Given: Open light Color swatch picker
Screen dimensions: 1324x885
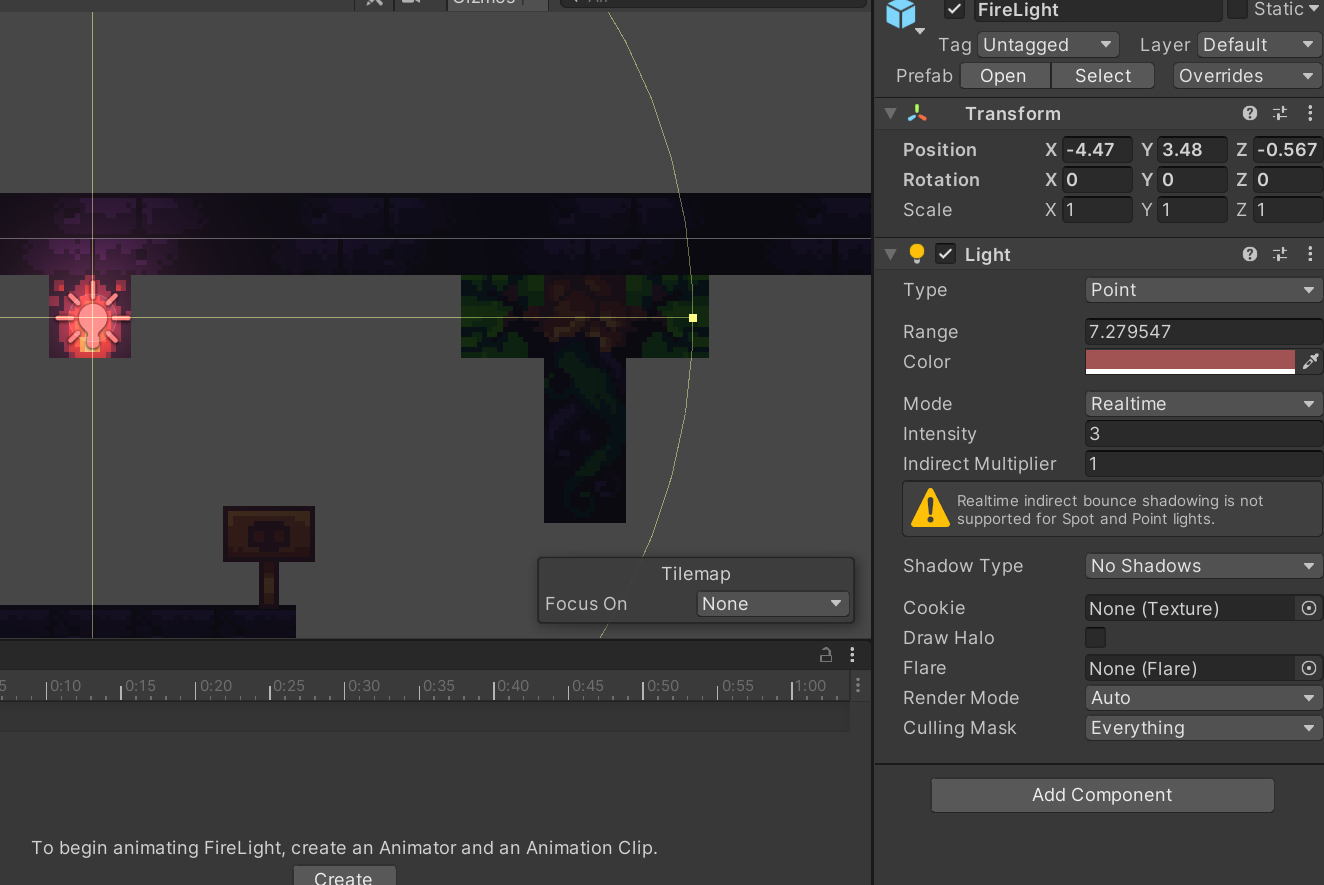Looking at the screenshot, I should [1190, 362].
